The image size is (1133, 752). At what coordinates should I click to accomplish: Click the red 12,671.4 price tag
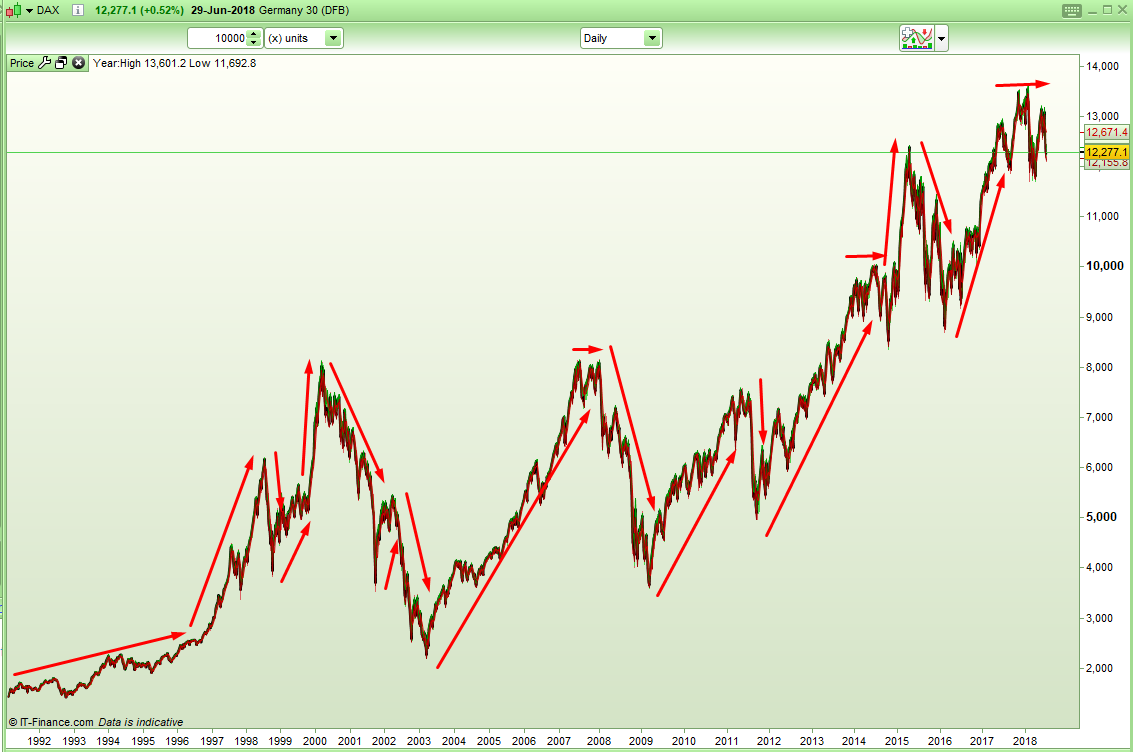click(x=1106, y=132)
